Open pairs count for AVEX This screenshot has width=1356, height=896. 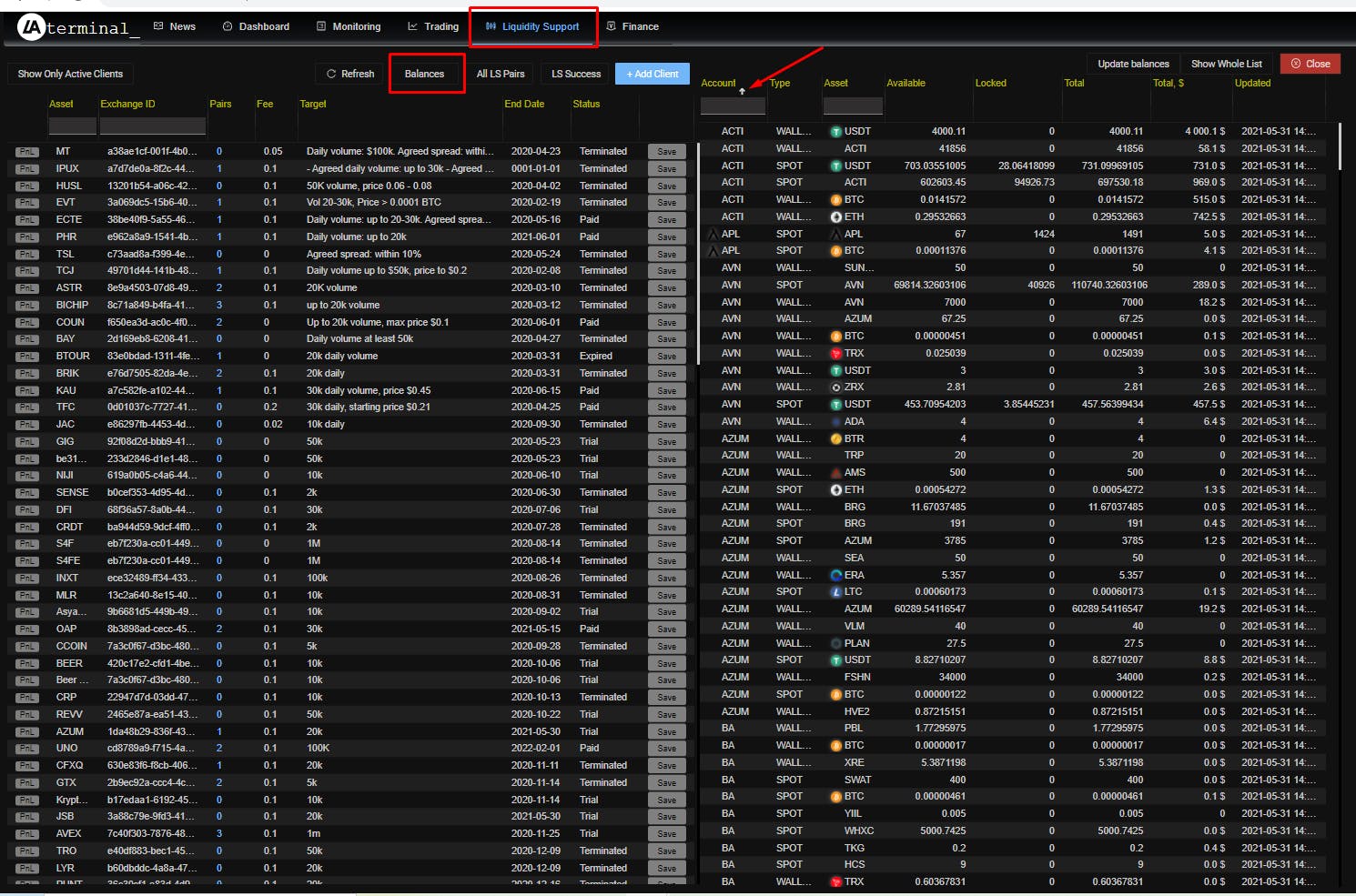219,833
